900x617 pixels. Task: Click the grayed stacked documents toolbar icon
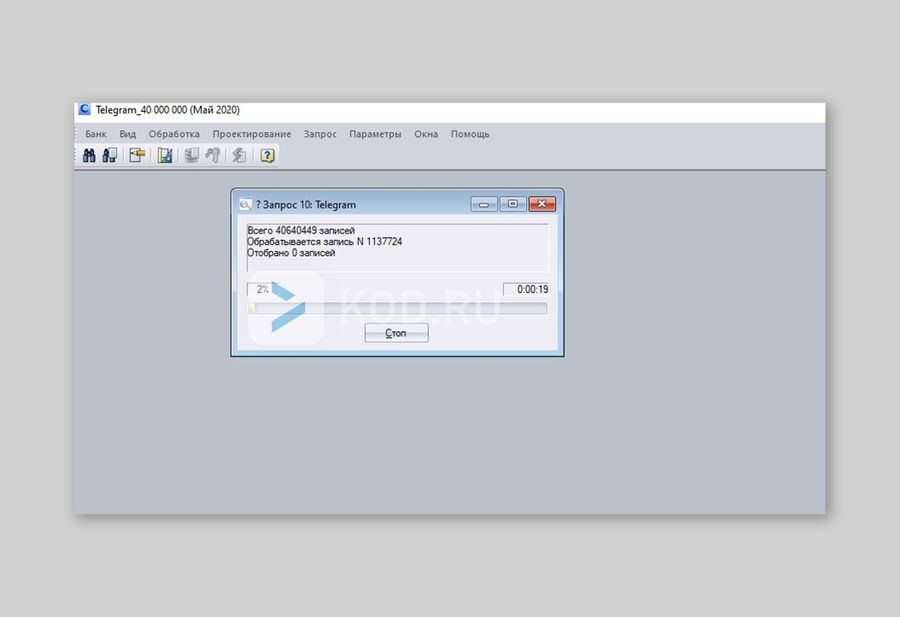pyautogui.click(x=192, y=155)
